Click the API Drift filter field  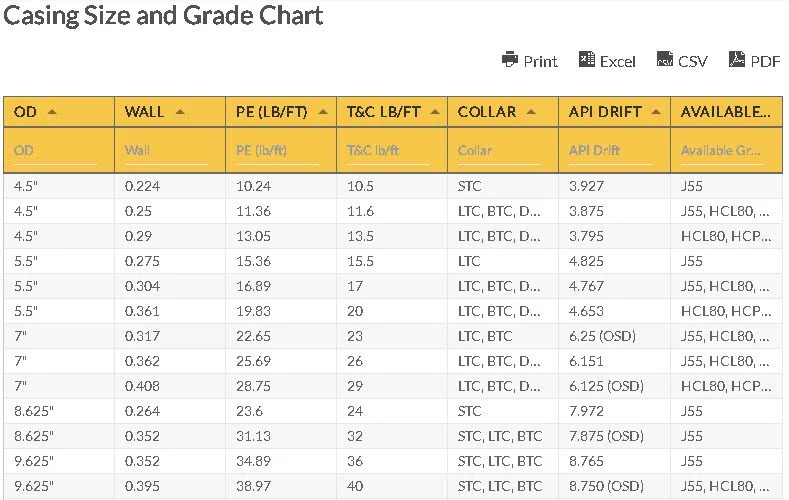[x=610, y=151]
